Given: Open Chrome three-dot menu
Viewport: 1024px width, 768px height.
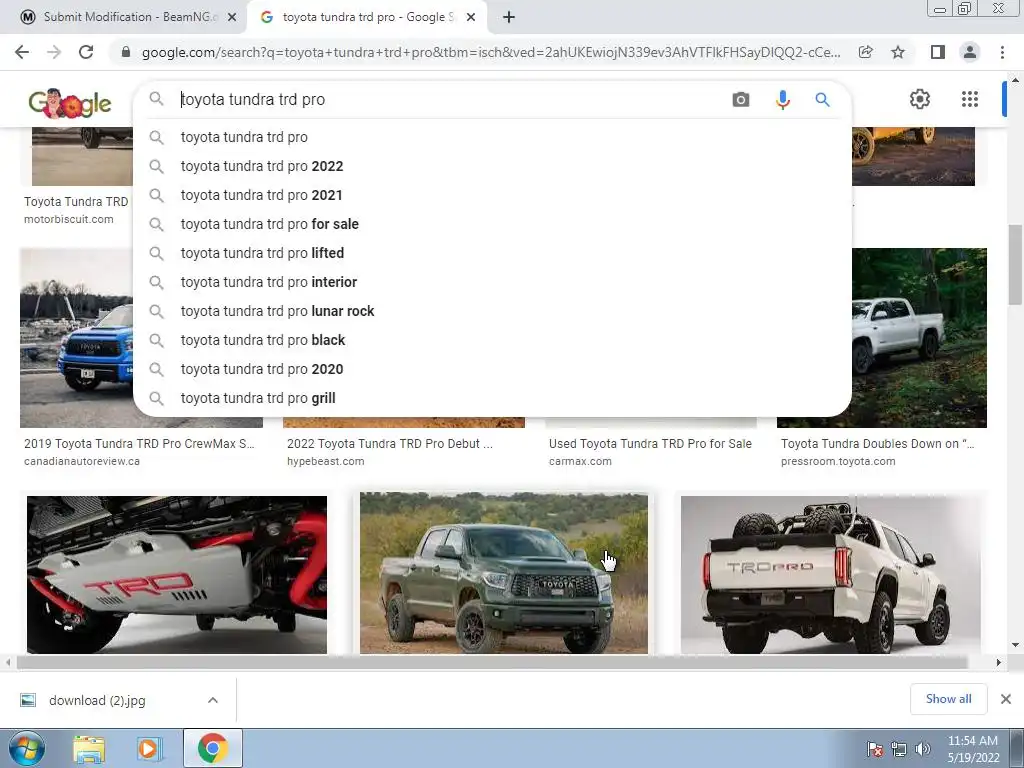Looking at the screenshot, I should pyautogui.click(x=1002, y=52).
